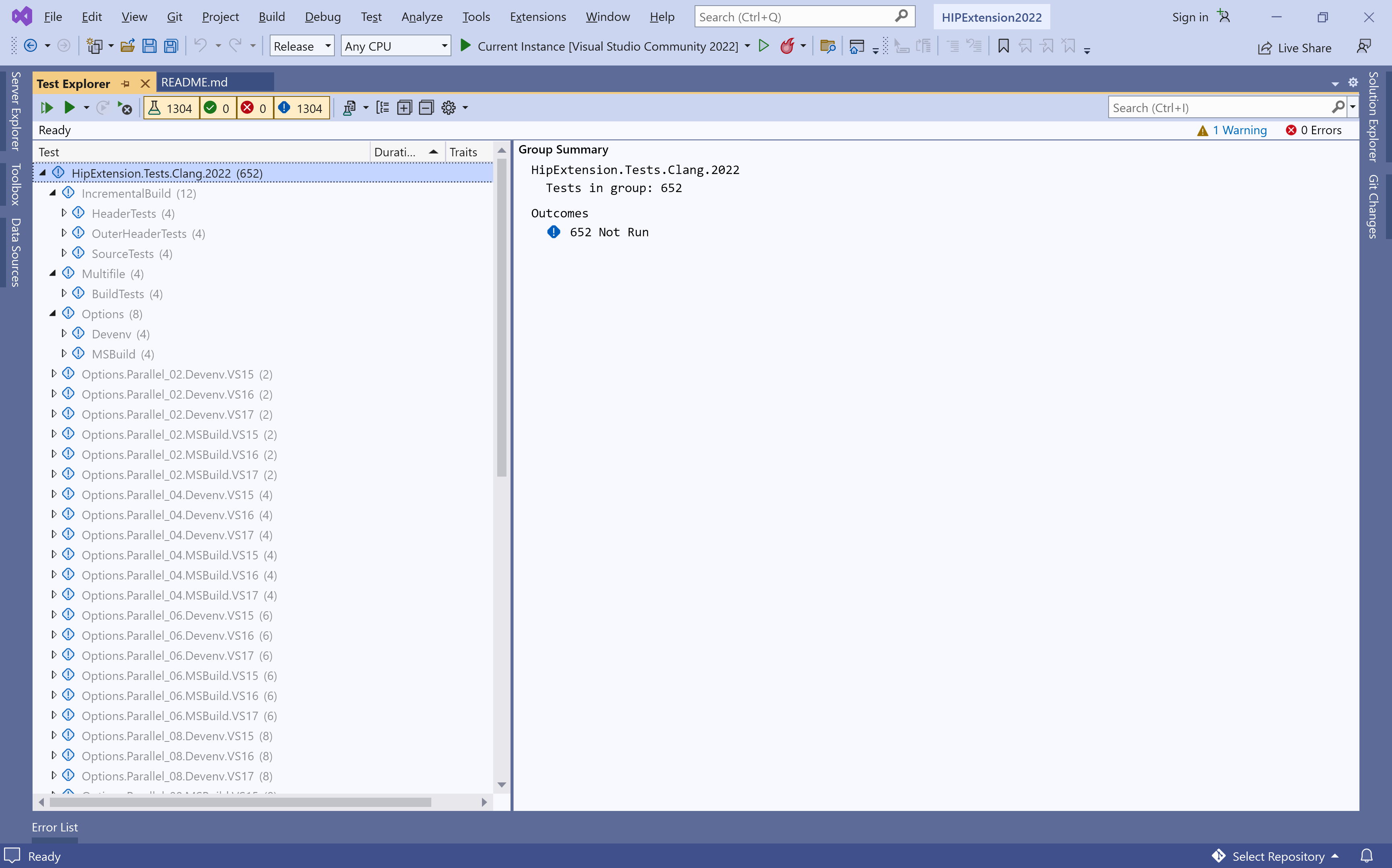The image size is (1392, 868).
Task: Click Collapse All in Test Explorer
Action: click(426, 108)
